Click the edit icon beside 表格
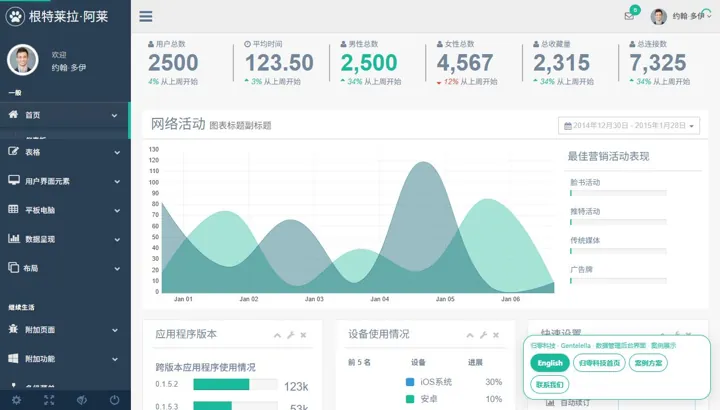The image size is (720, 410). tap(13, 151)
